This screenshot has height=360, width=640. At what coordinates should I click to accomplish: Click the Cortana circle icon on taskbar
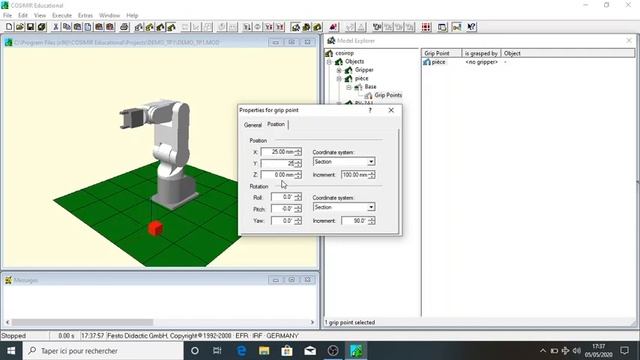pyautogui.click(x=195, y=351)
